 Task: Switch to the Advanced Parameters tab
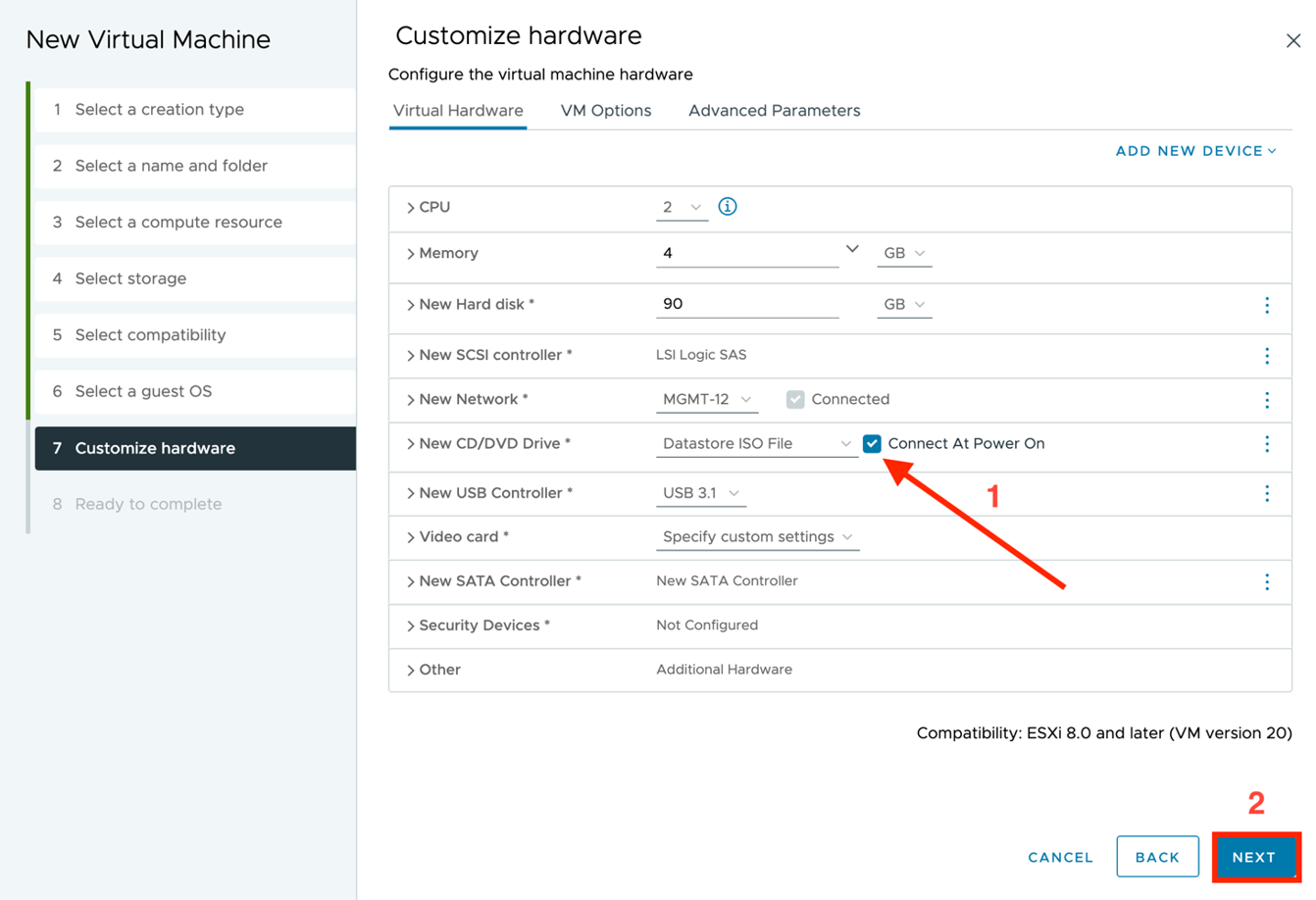(x=774, y=111)
